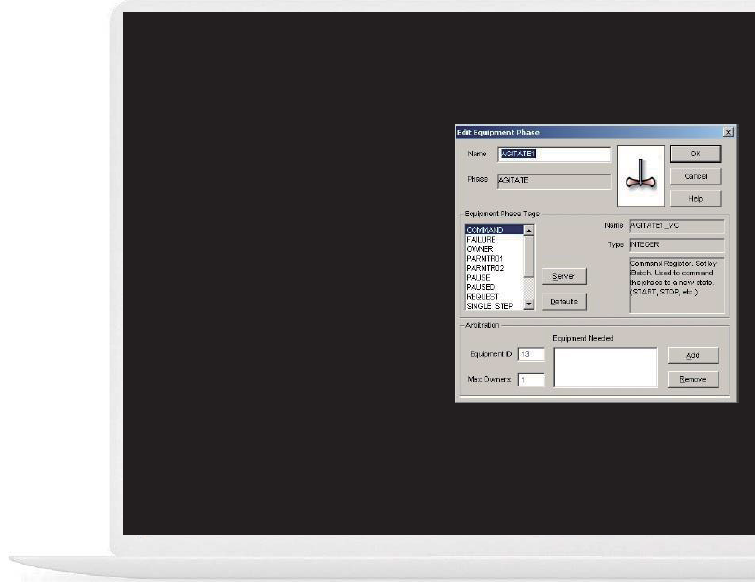The height and width of the screenshot is (582, 755).
Task: Click the Equipment ID input field
Action: coord(530,355)
